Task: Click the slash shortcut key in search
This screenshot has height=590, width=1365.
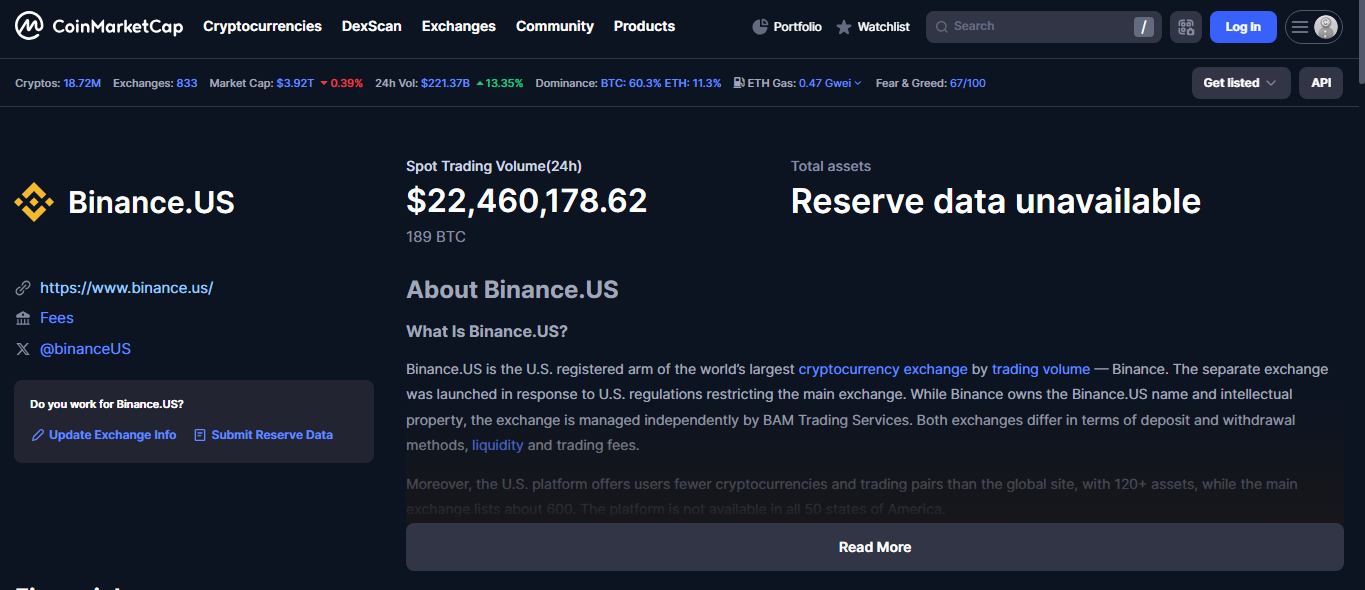Action: (1143, 27)
